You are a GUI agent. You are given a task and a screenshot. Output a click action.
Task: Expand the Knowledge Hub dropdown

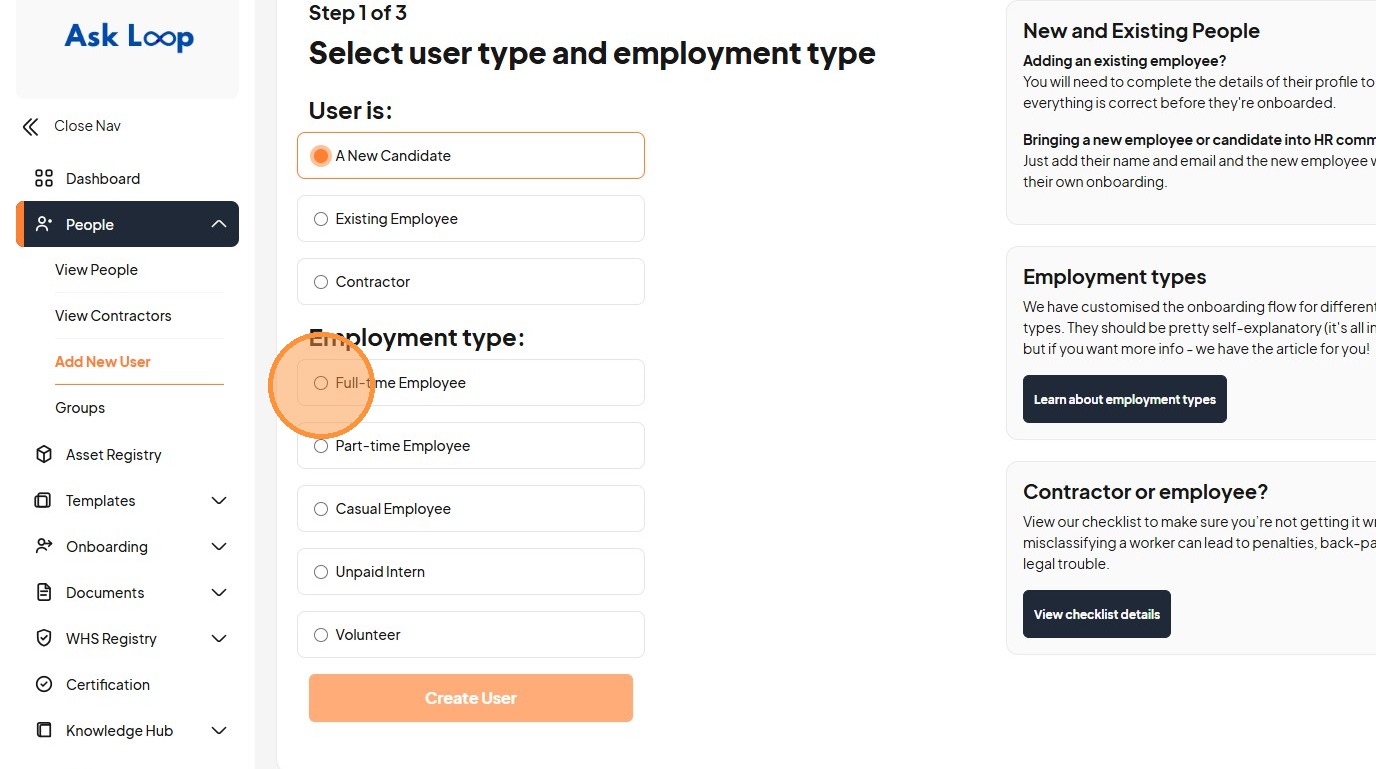click(219, 731)
